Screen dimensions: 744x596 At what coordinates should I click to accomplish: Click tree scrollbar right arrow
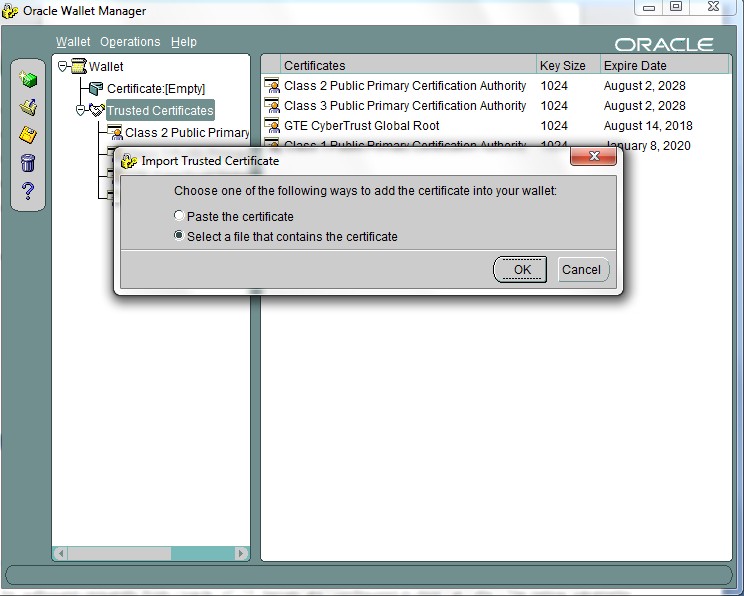241,553
